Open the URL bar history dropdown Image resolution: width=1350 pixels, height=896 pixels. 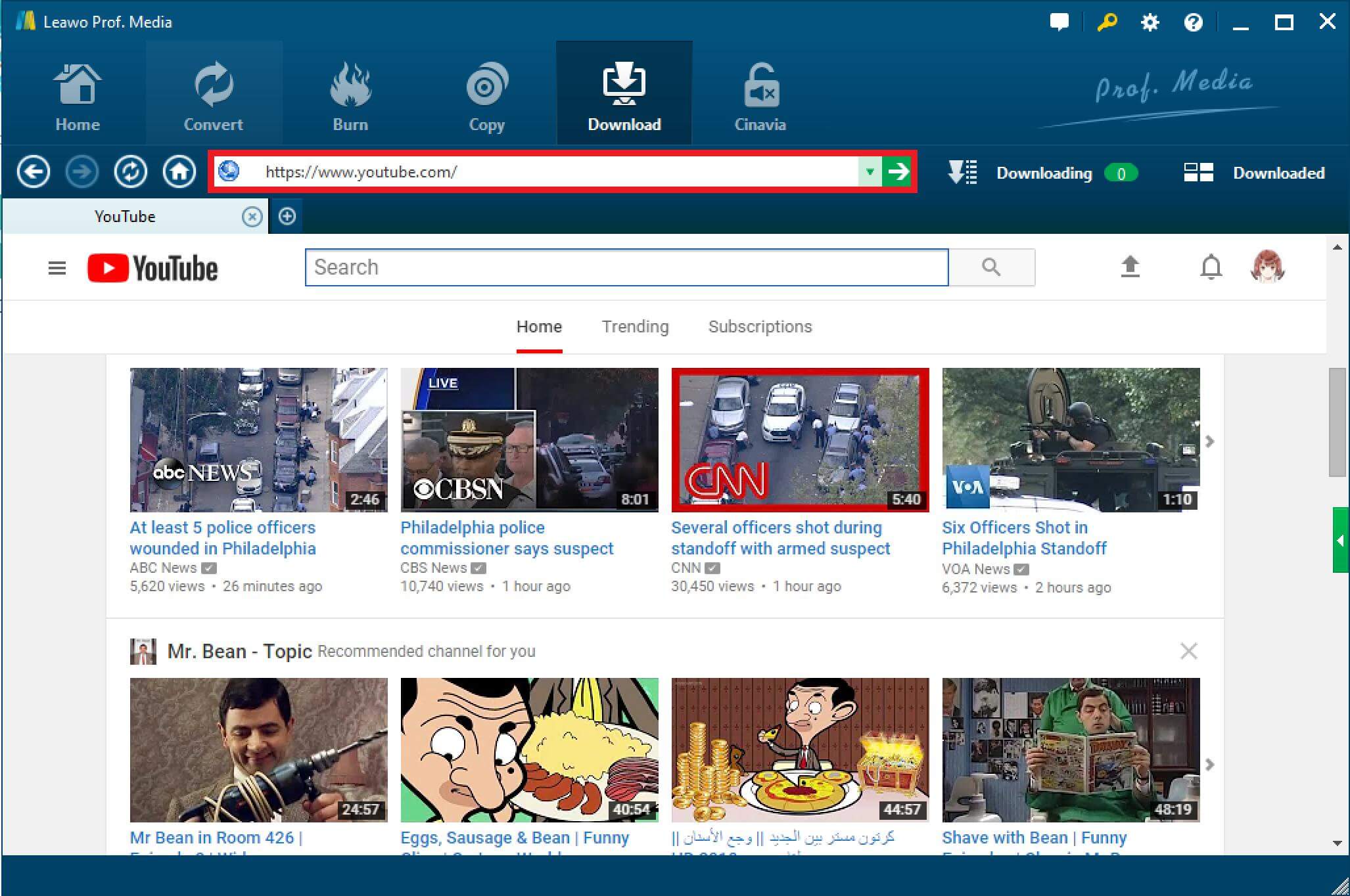coord(870,172)
